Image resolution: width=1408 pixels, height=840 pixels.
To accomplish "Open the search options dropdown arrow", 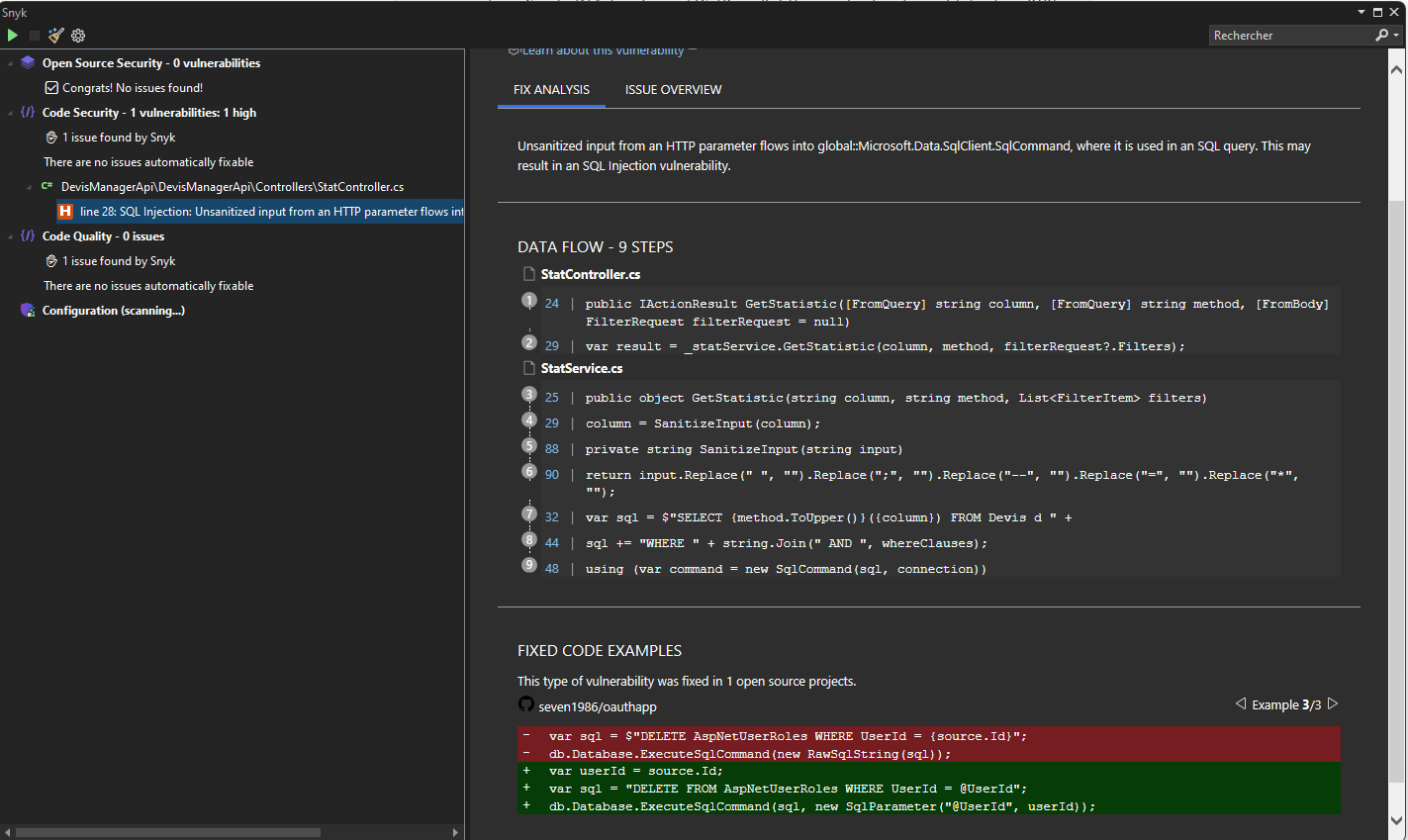I will [x=1396, y=35].
